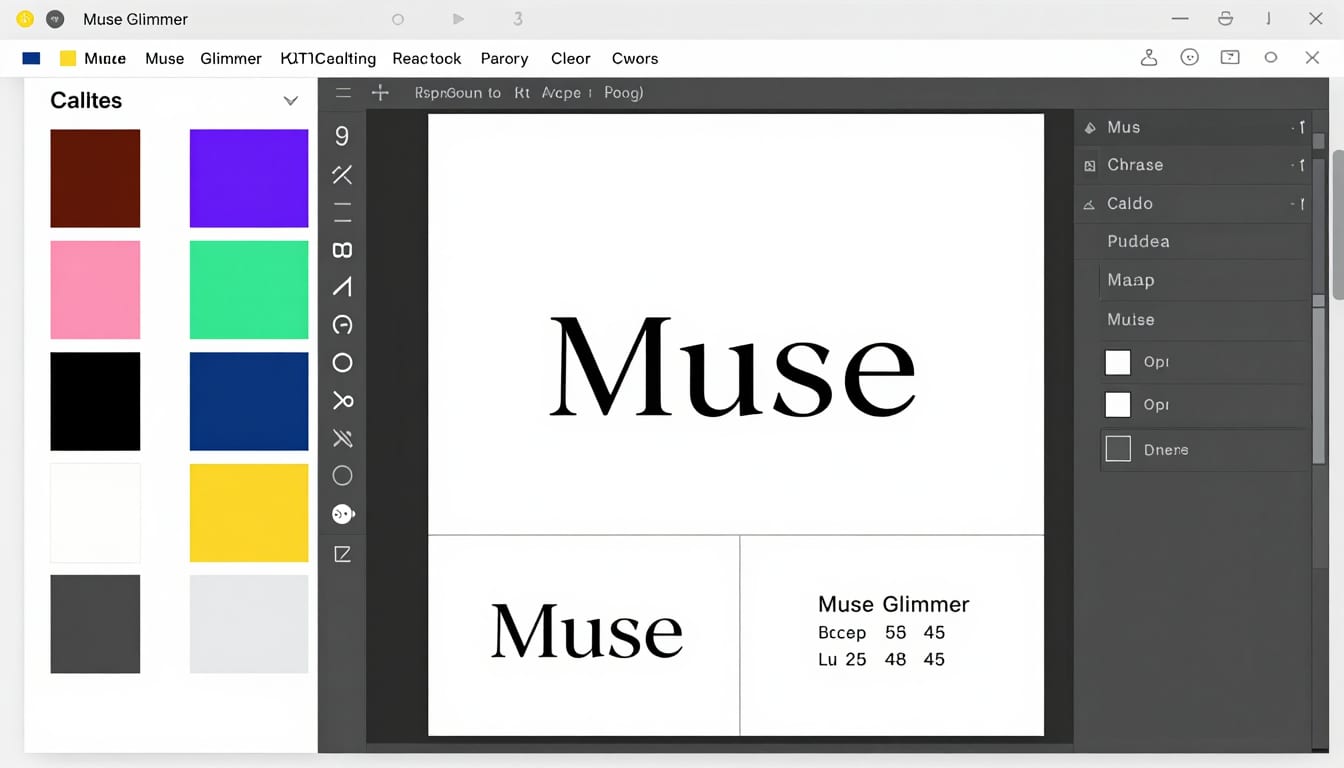Expand the Caldo row's right-side marker
The image size is (1344, 768).
[x=1298, y=204]
